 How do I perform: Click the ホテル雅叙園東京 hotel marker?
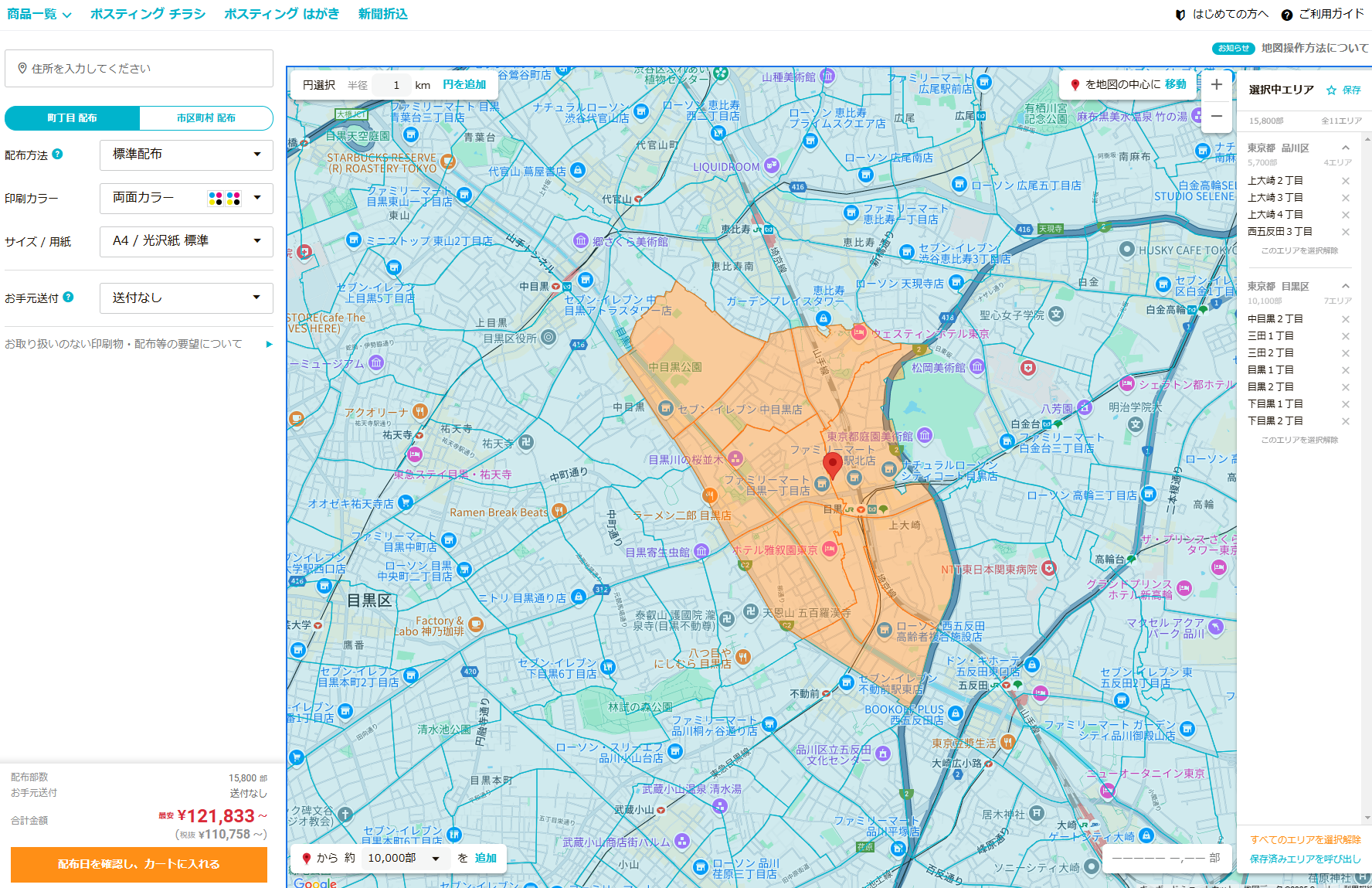click(x=830, y=549)
